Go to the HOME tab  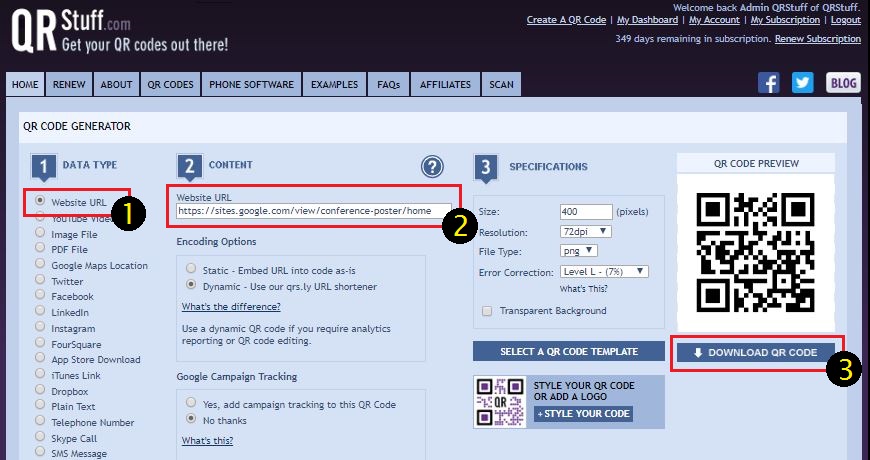tap(26, 84)
